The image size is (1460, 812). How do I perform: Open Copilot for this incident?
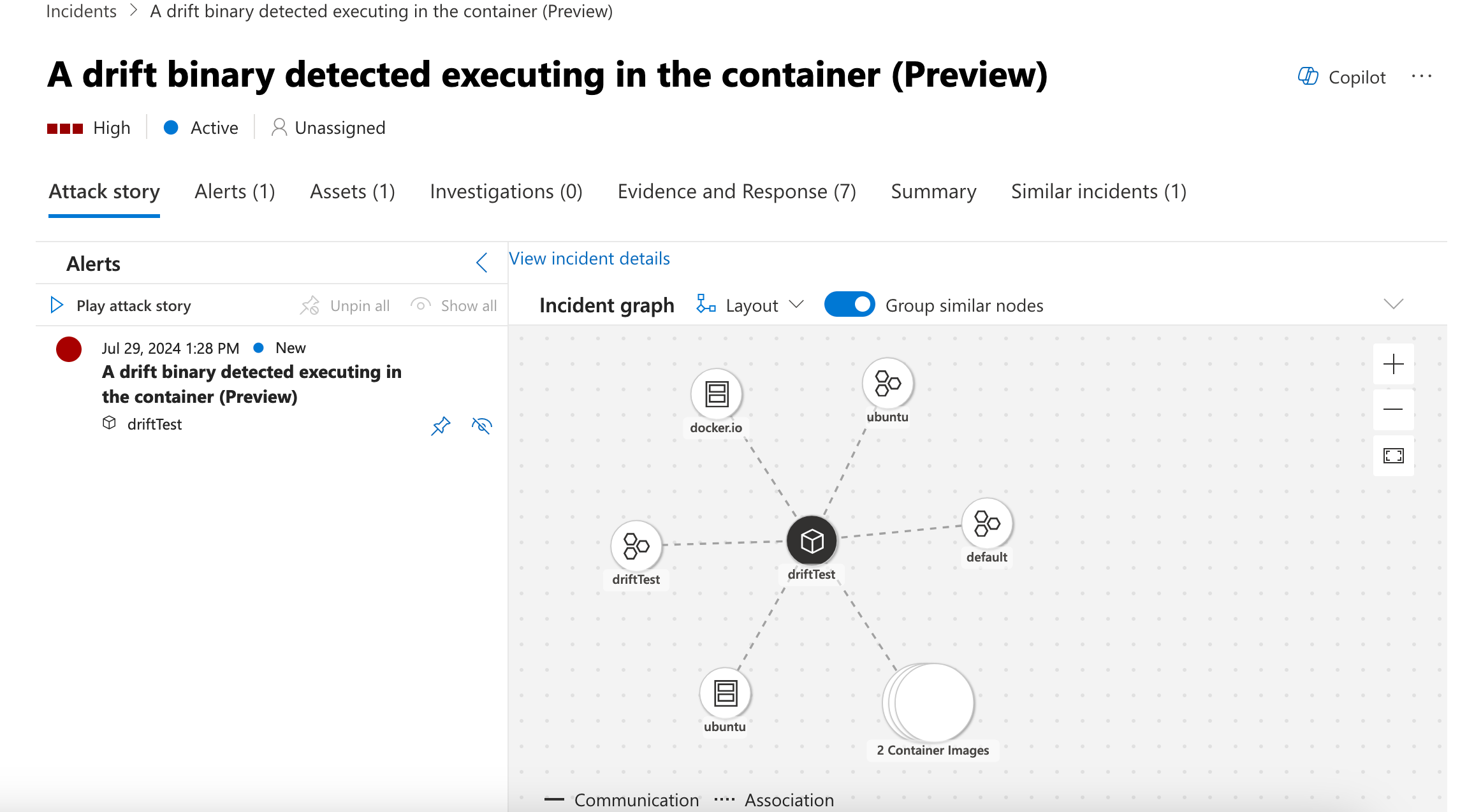point(1341,76)
